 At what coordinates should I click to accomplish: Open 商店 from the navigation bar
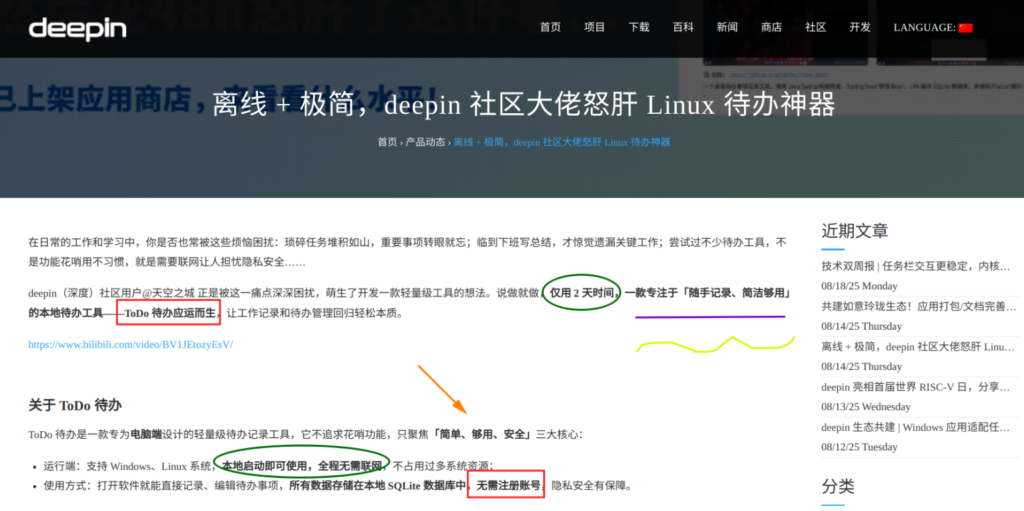771,28
